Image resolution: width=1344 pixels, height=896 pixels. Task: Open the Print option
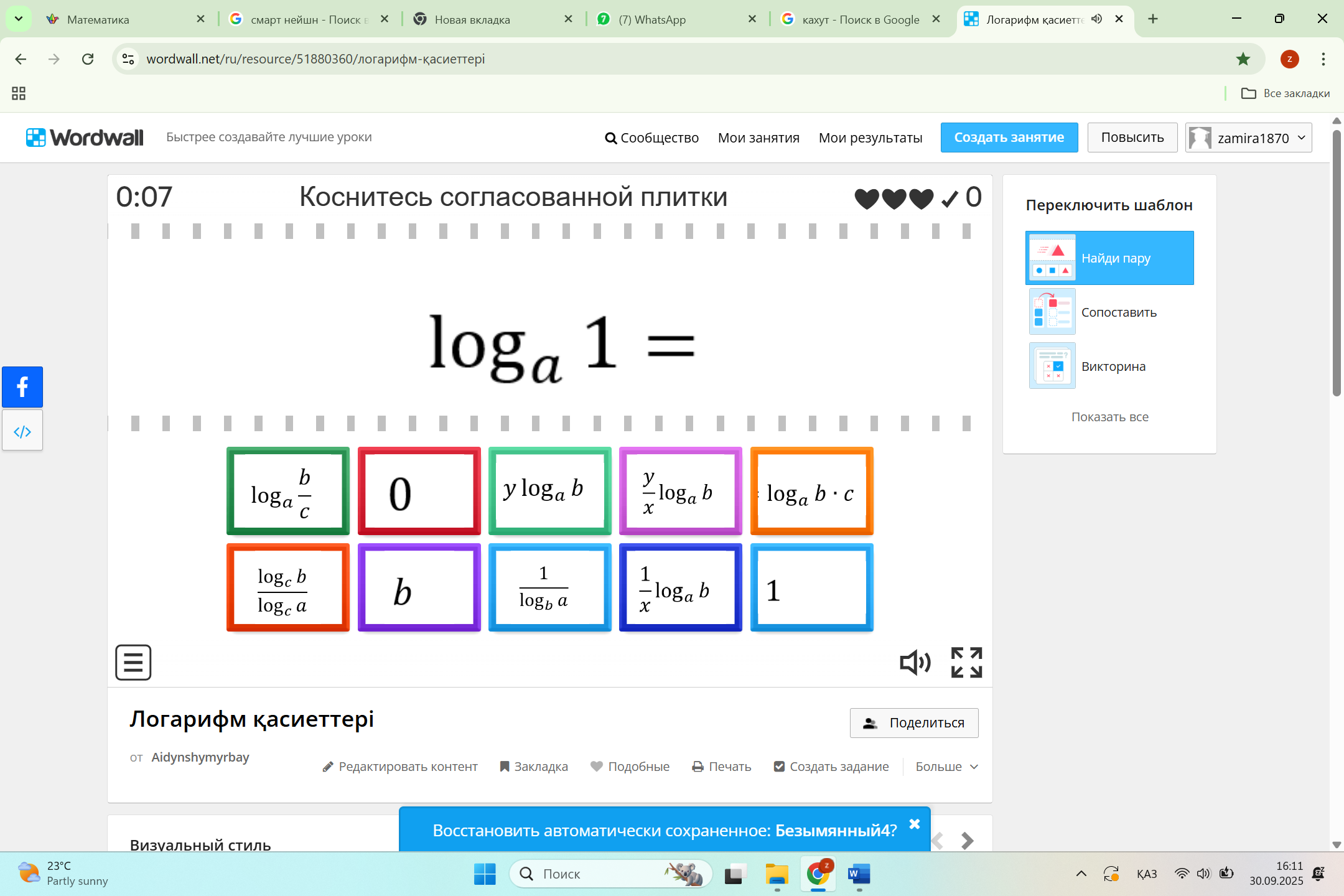pyautogui.click(x=722, y=767)
